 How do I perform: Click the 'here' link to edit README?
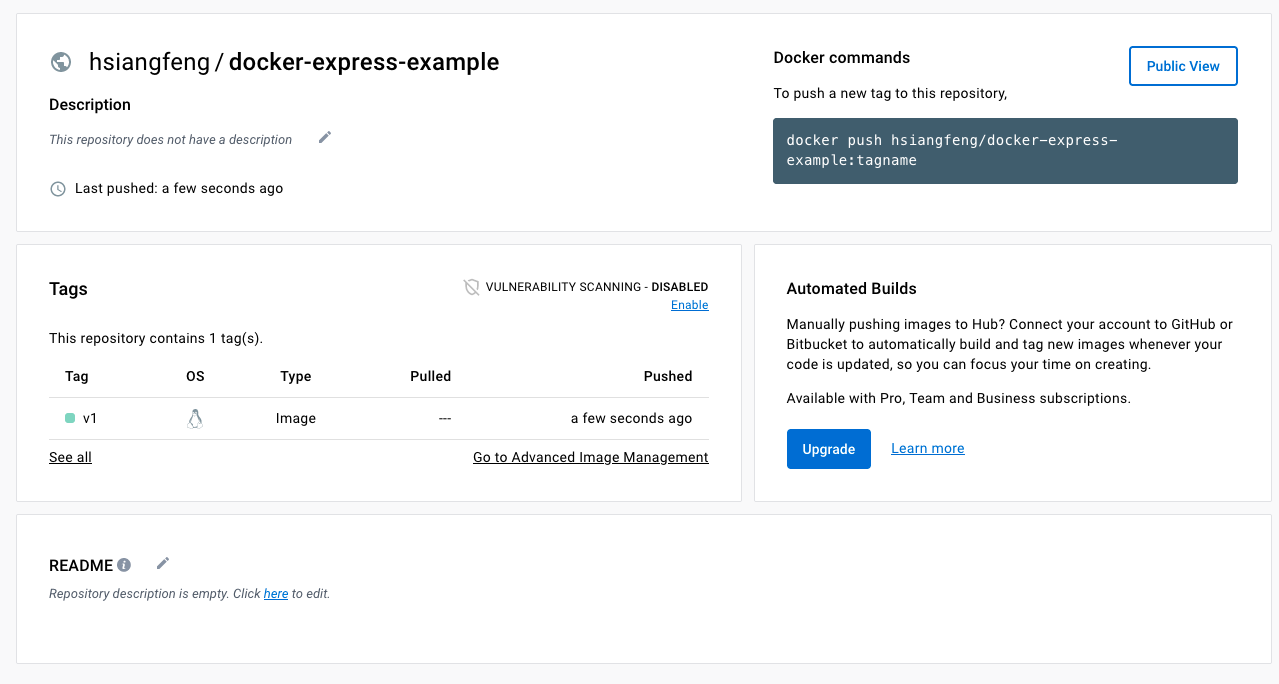[275, 594]
